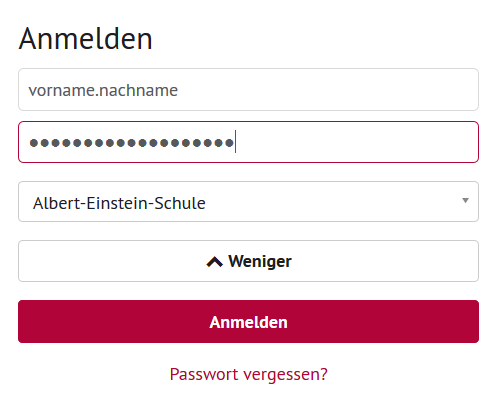Viewport: 499px width, 399px height.
Task: Collapse extra options with Weniger button
Action: [x=248, y=261]
